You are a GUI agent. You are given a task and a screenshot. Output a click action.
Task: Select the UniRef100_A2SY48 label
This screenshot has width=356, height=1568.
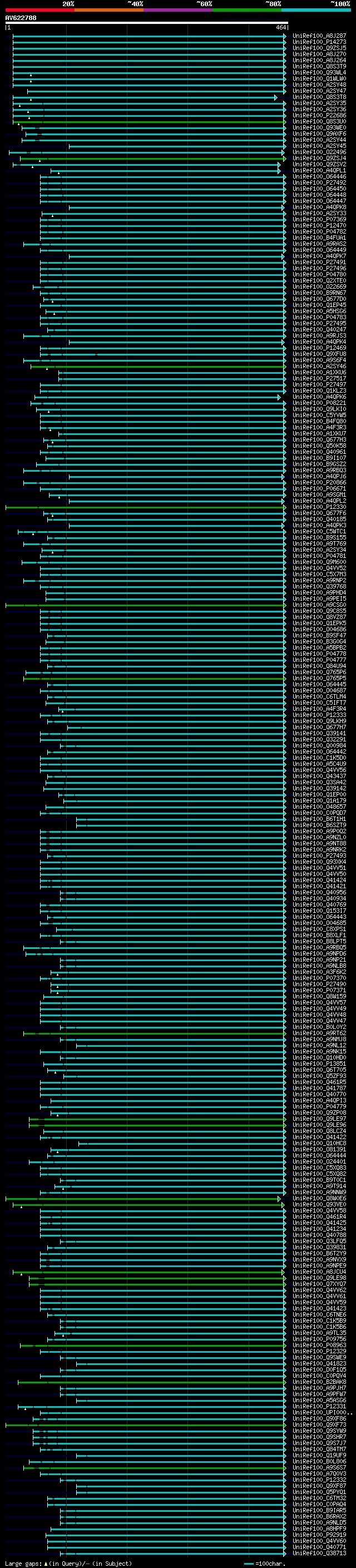(x=319, y=85)
